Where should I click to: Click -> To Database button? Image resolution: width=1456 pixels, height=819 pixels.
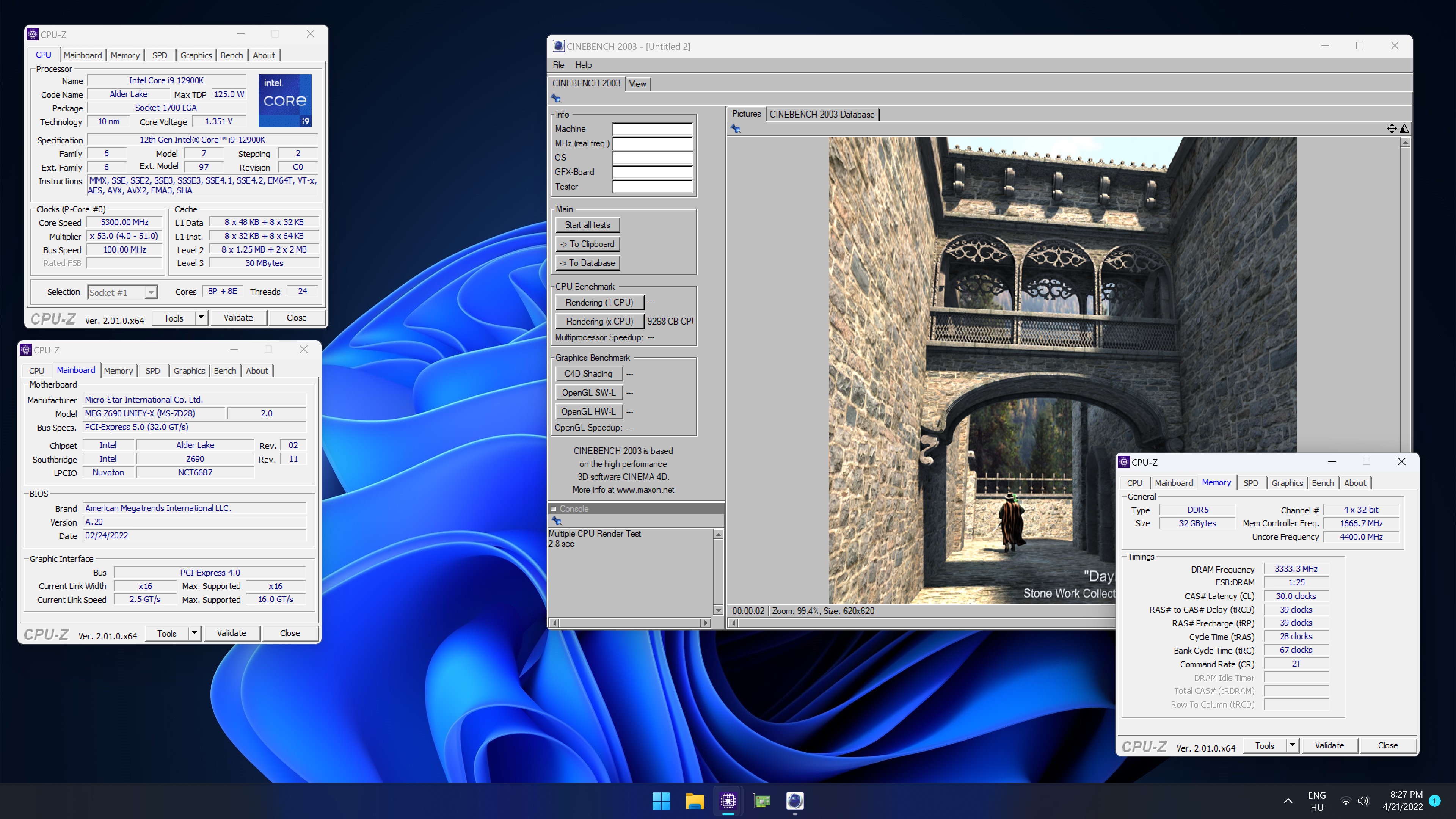[x=587, y=264]
